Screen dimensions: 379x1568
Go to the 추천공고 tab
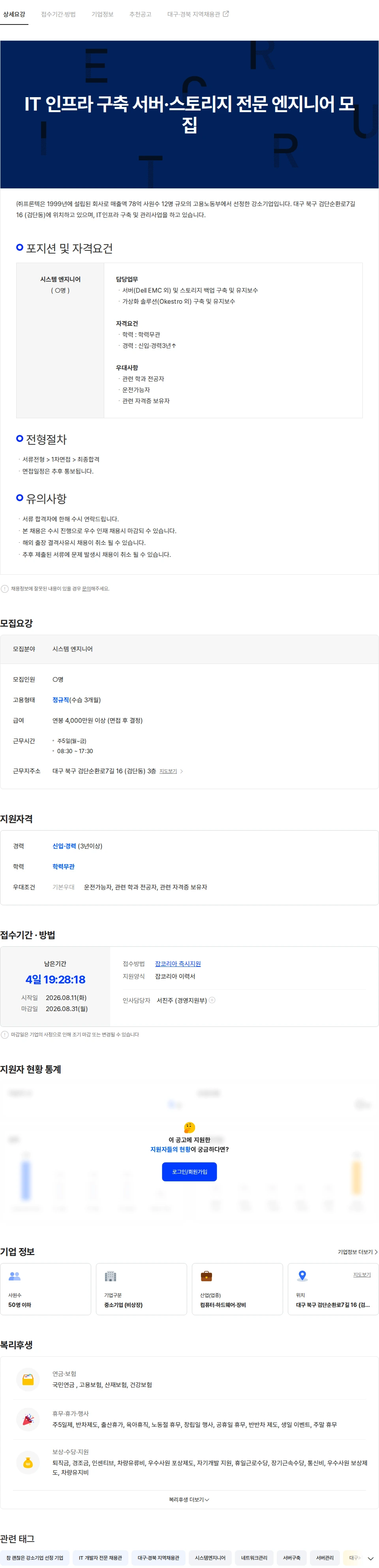[140, 14]
